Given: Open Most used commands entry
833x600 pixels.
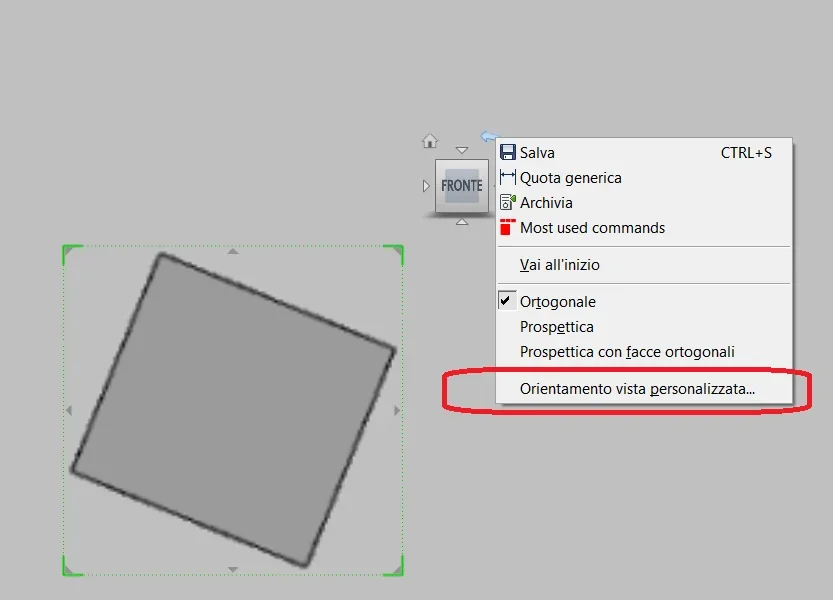Looking at the screenshot, I should click(x=644, y=227).
